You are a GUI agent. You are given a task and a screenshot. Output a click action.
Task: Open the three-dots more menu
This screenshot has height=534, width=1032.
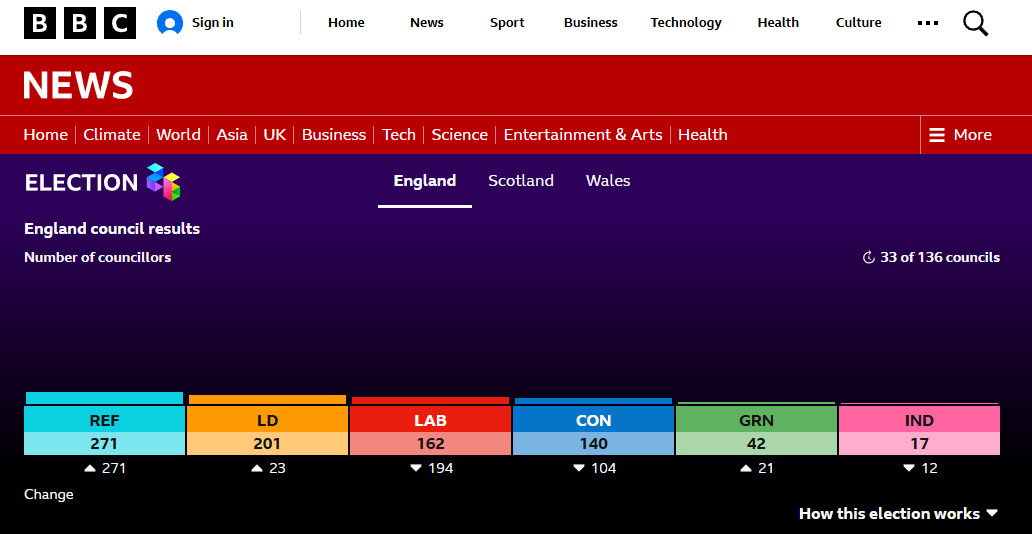[928, 23]
